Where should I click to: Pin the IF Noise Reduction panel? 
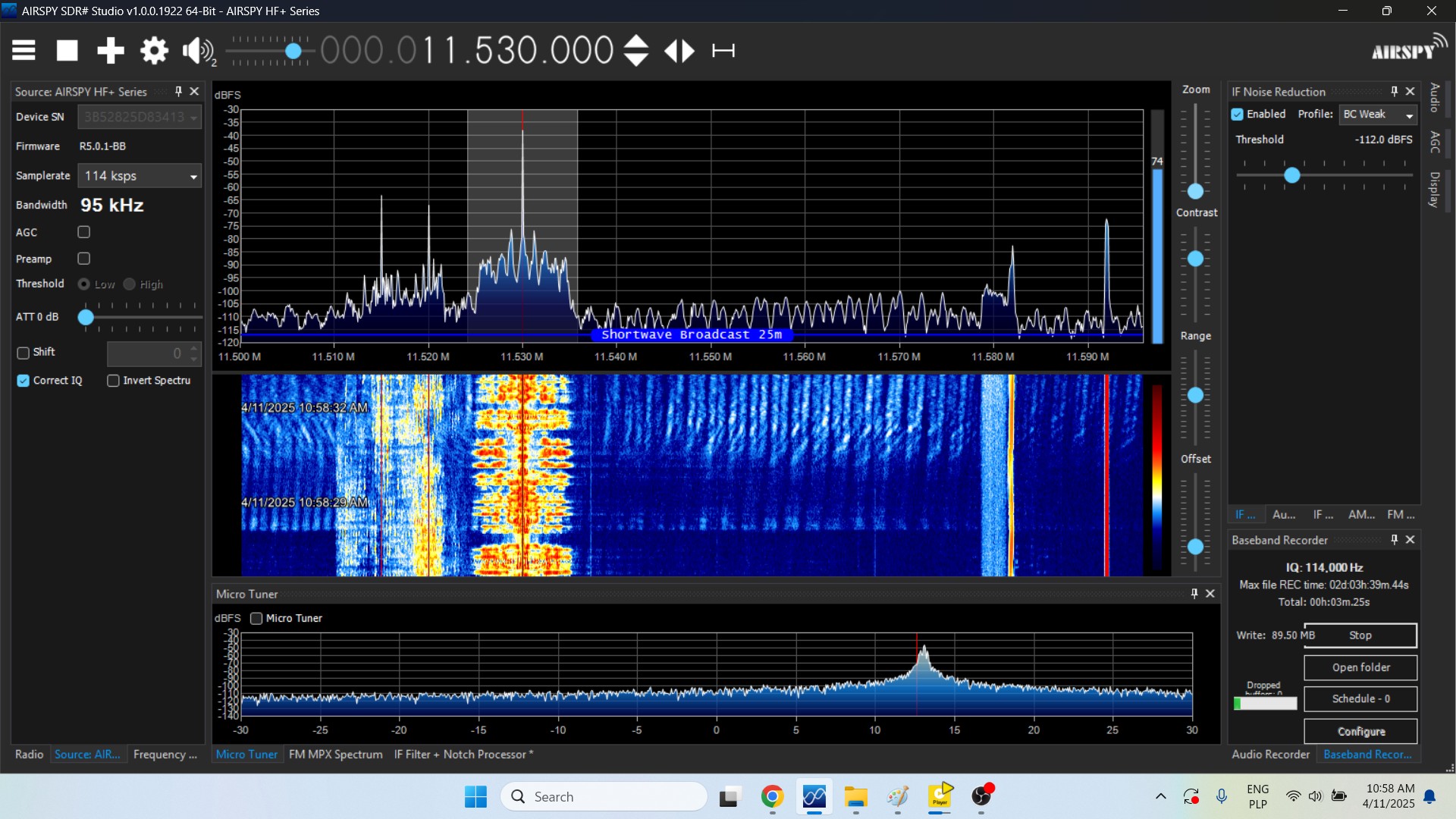tap(1395, 91)
